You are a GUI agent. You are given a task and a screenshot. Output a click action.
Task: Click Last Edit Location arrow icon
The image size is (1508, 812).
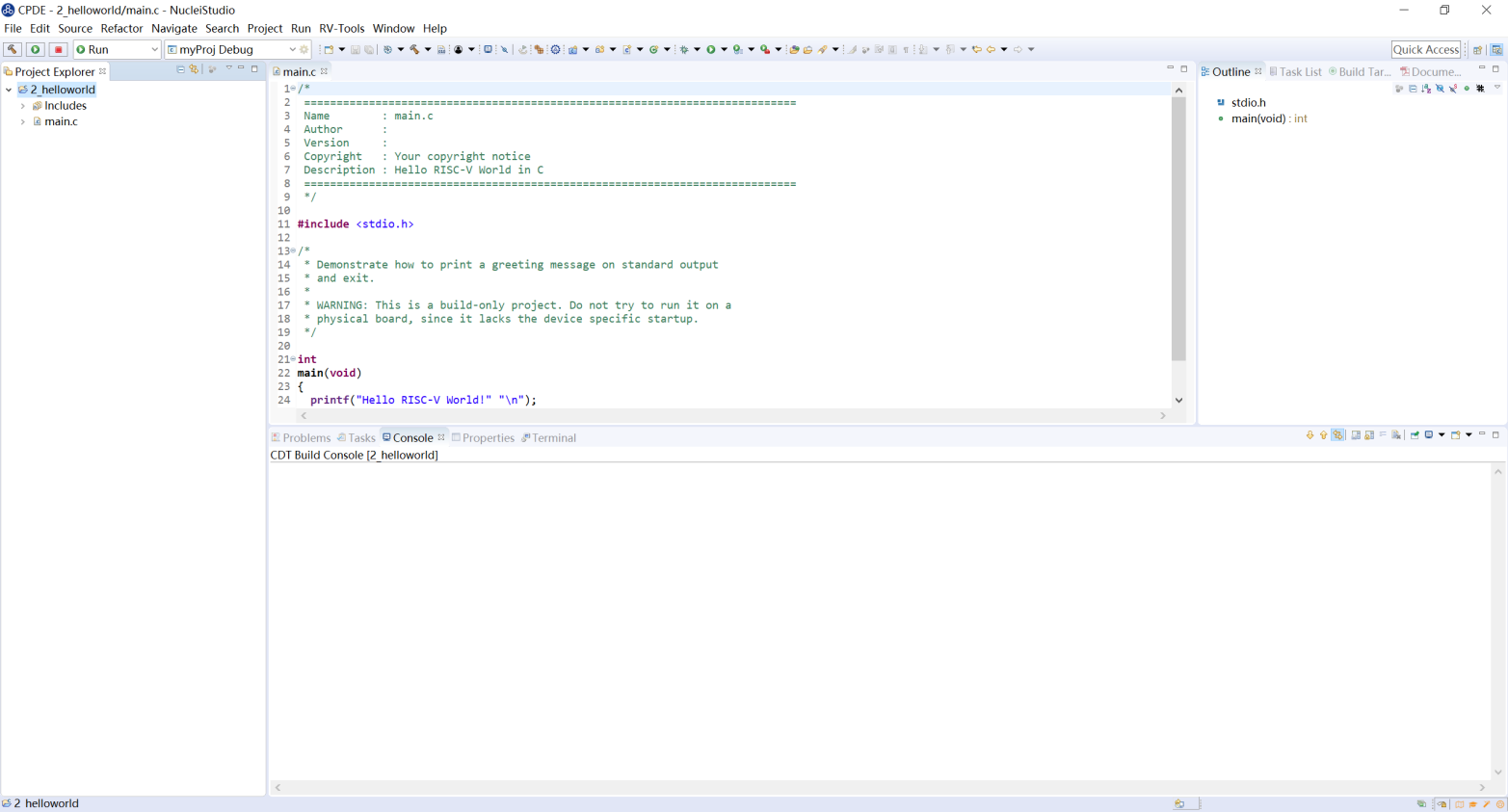tap(977, 49)
